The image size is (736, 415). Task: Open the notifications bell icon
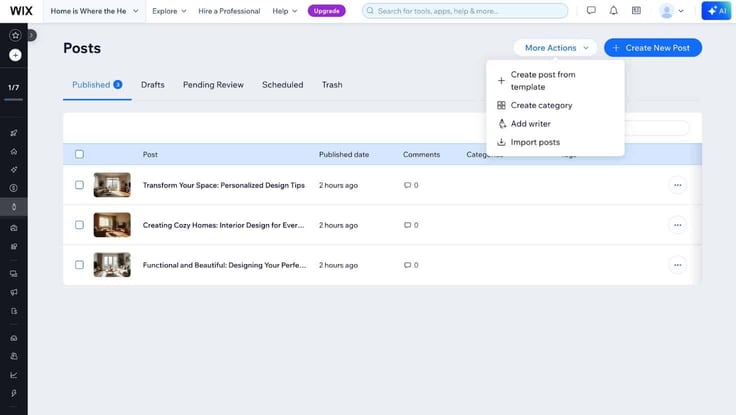coord(613,10)
